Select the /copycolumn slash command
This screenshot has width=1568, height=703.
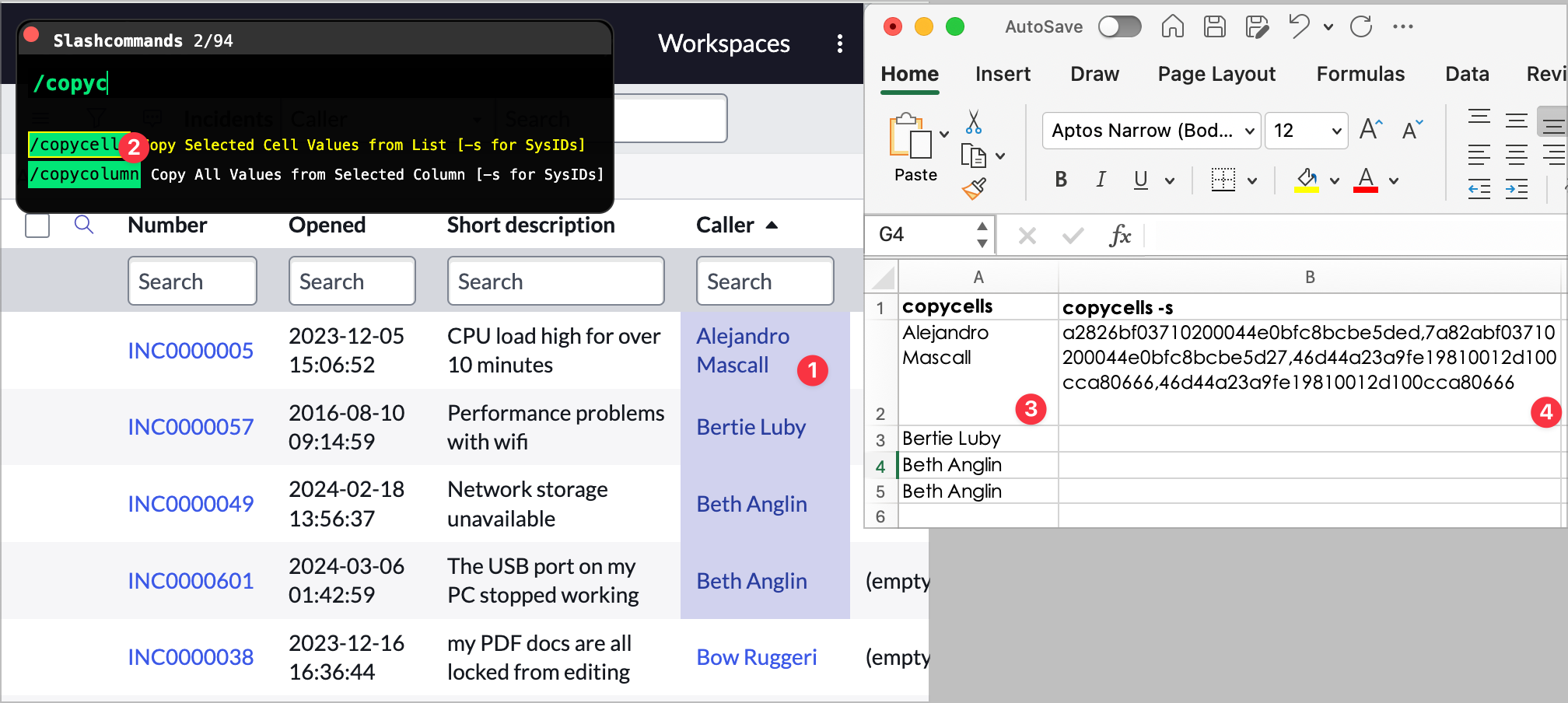click(85, 174)
